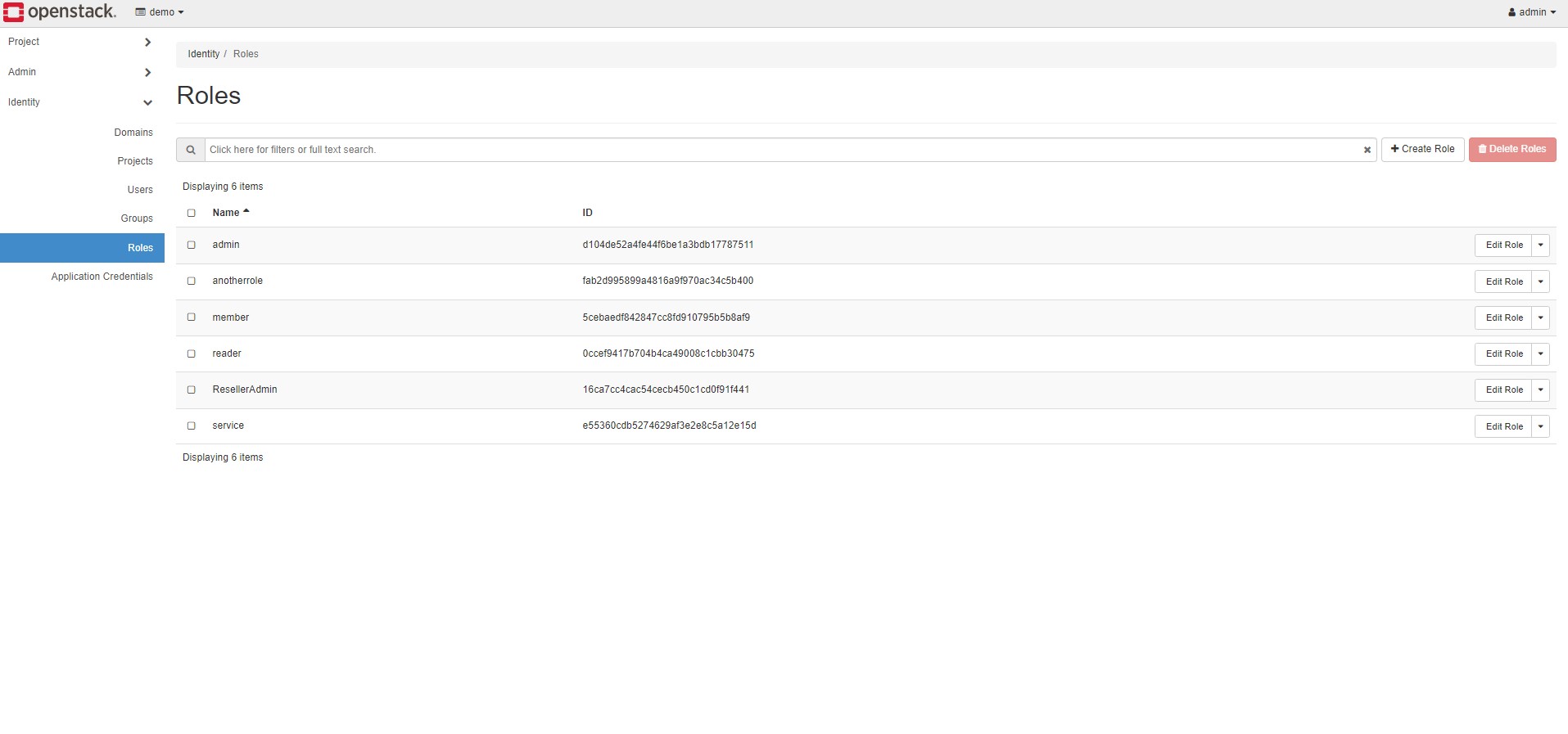Open Application Credentials page

pos(102,277)
